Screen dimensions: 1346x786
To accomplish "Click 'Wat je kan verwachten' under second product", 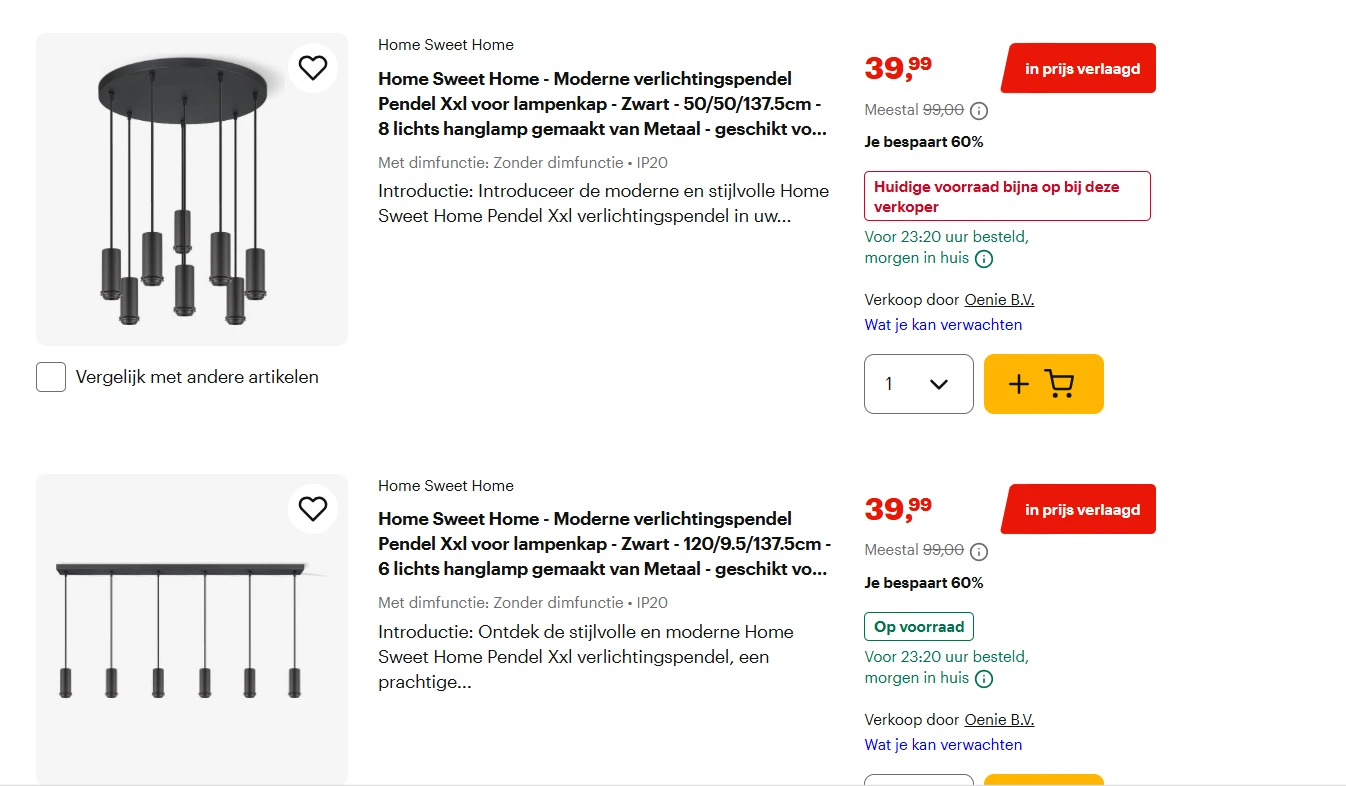I will pos(943,744).
